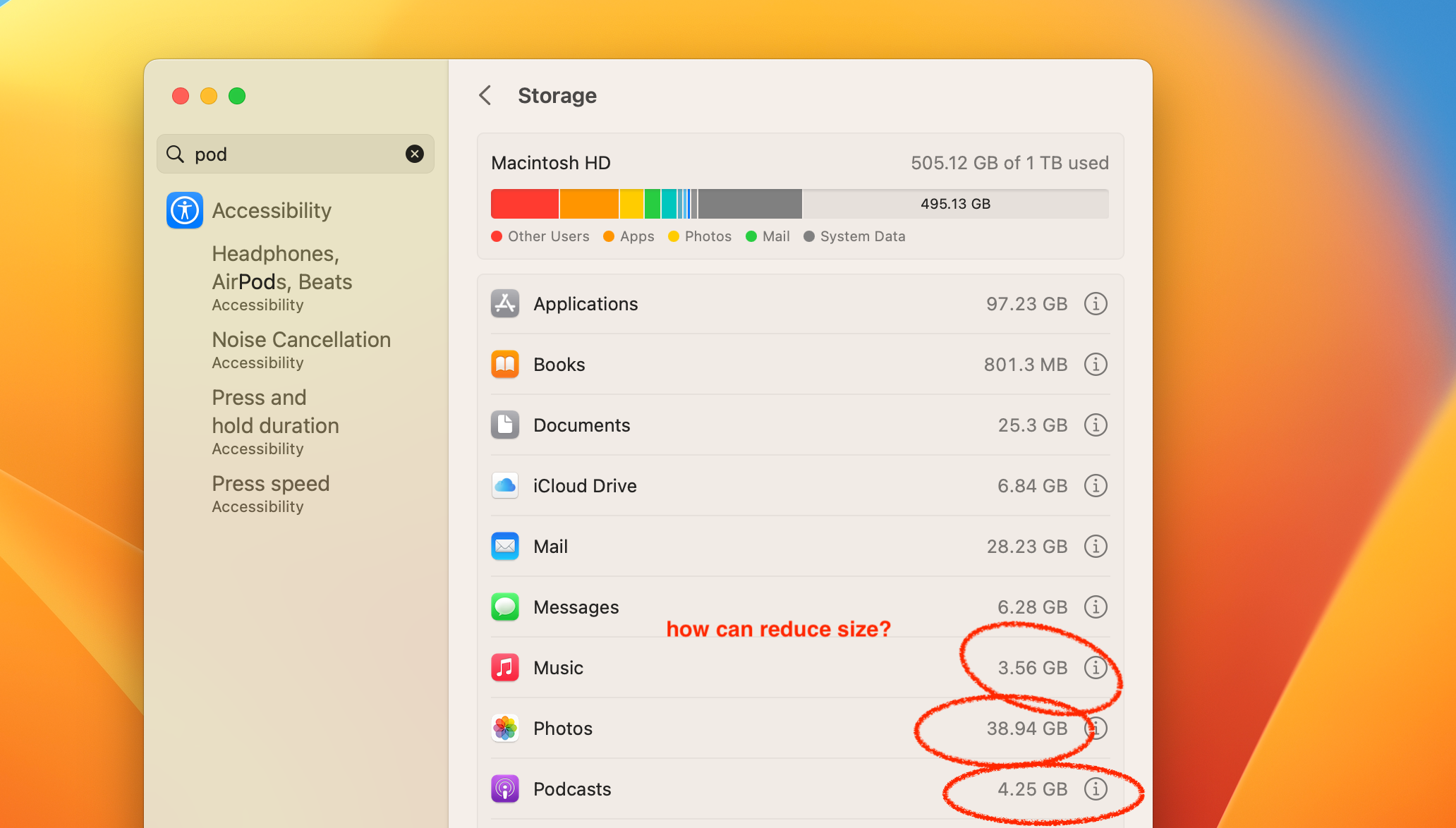Select Accessibility in the sidebar
The image size is (1456, 828).
[x=271, y=210]
